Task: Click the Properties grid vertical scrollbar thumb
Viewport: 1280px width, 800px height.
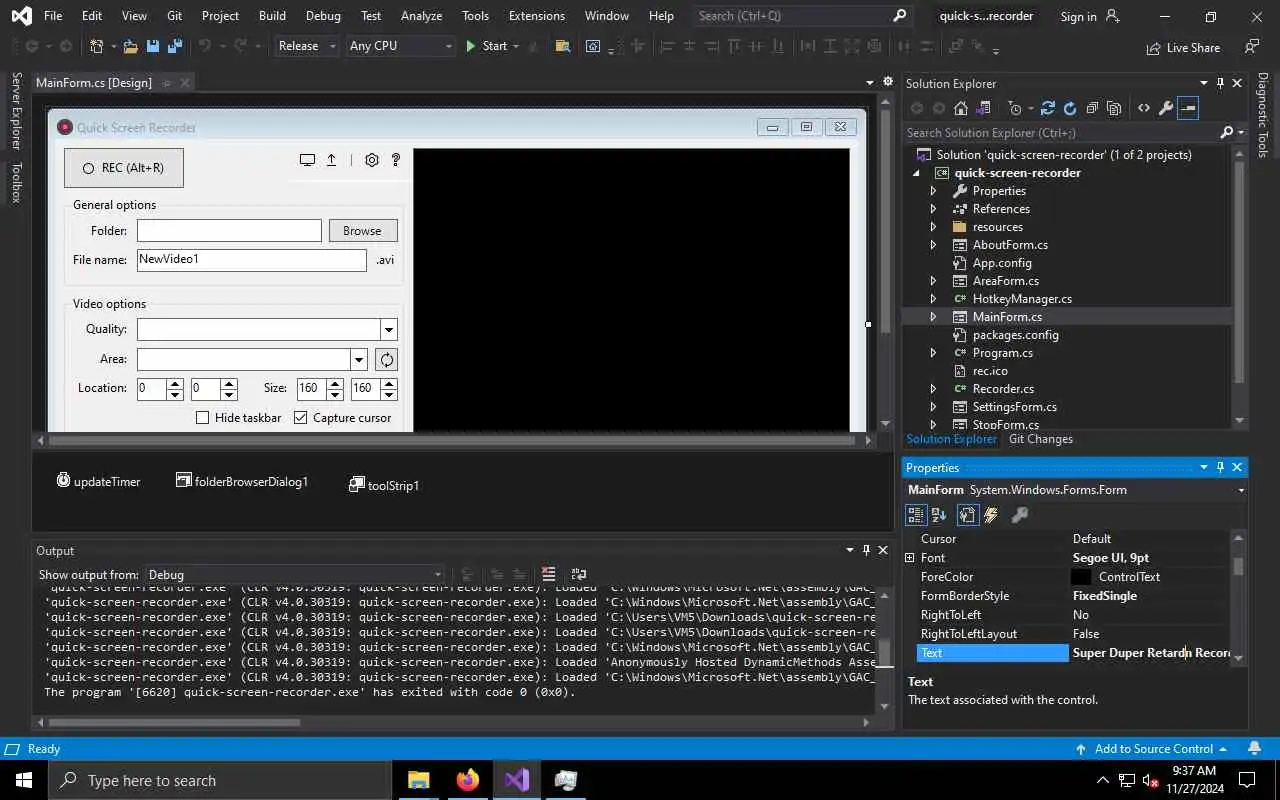Action: pyautogui.click(x=1239, y=566)
